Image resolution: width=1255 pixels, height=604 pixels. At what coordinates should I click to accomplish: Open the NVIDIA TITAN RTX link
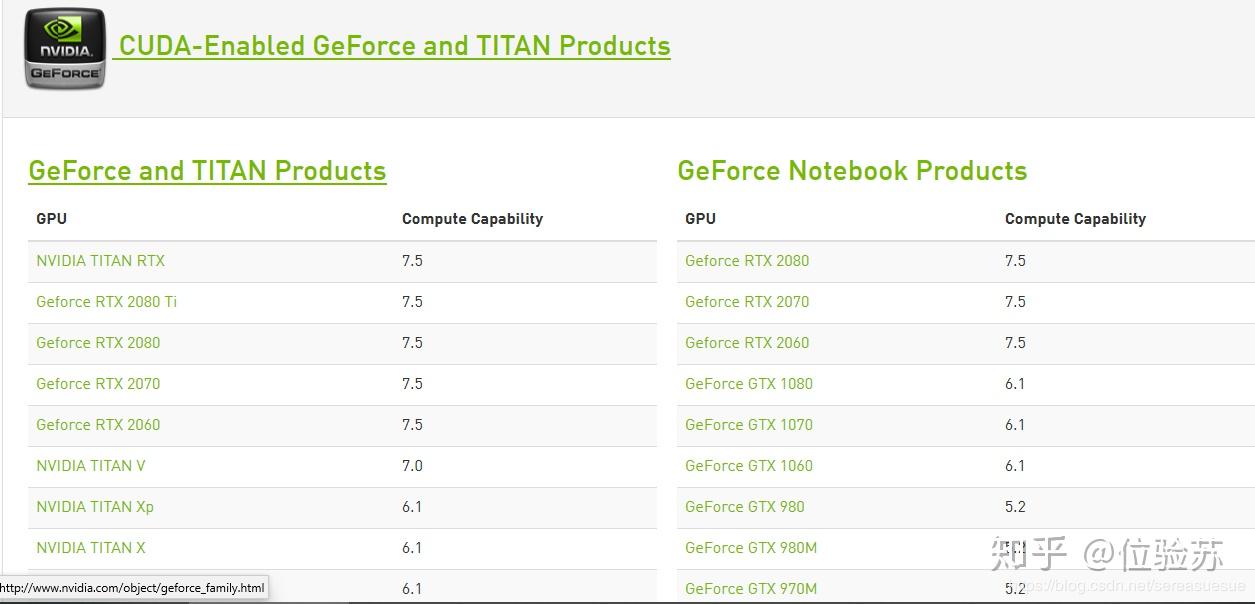(100, 261)
